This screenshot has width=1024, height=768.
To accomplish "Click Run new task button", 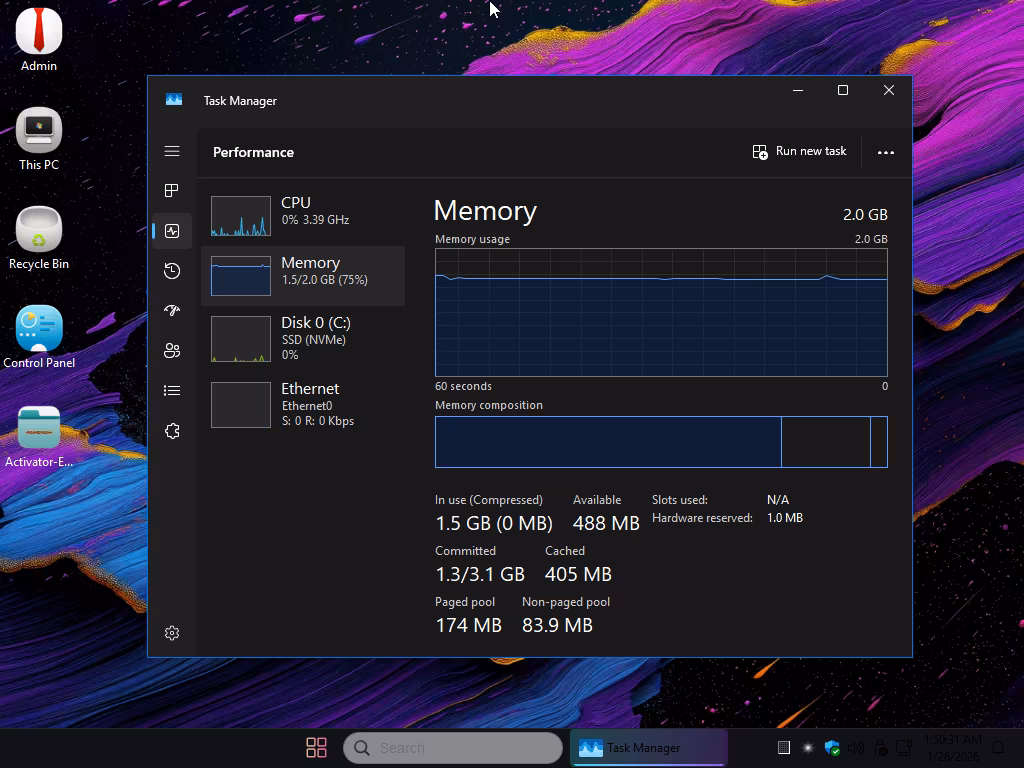I will click(x=800, y=152).
